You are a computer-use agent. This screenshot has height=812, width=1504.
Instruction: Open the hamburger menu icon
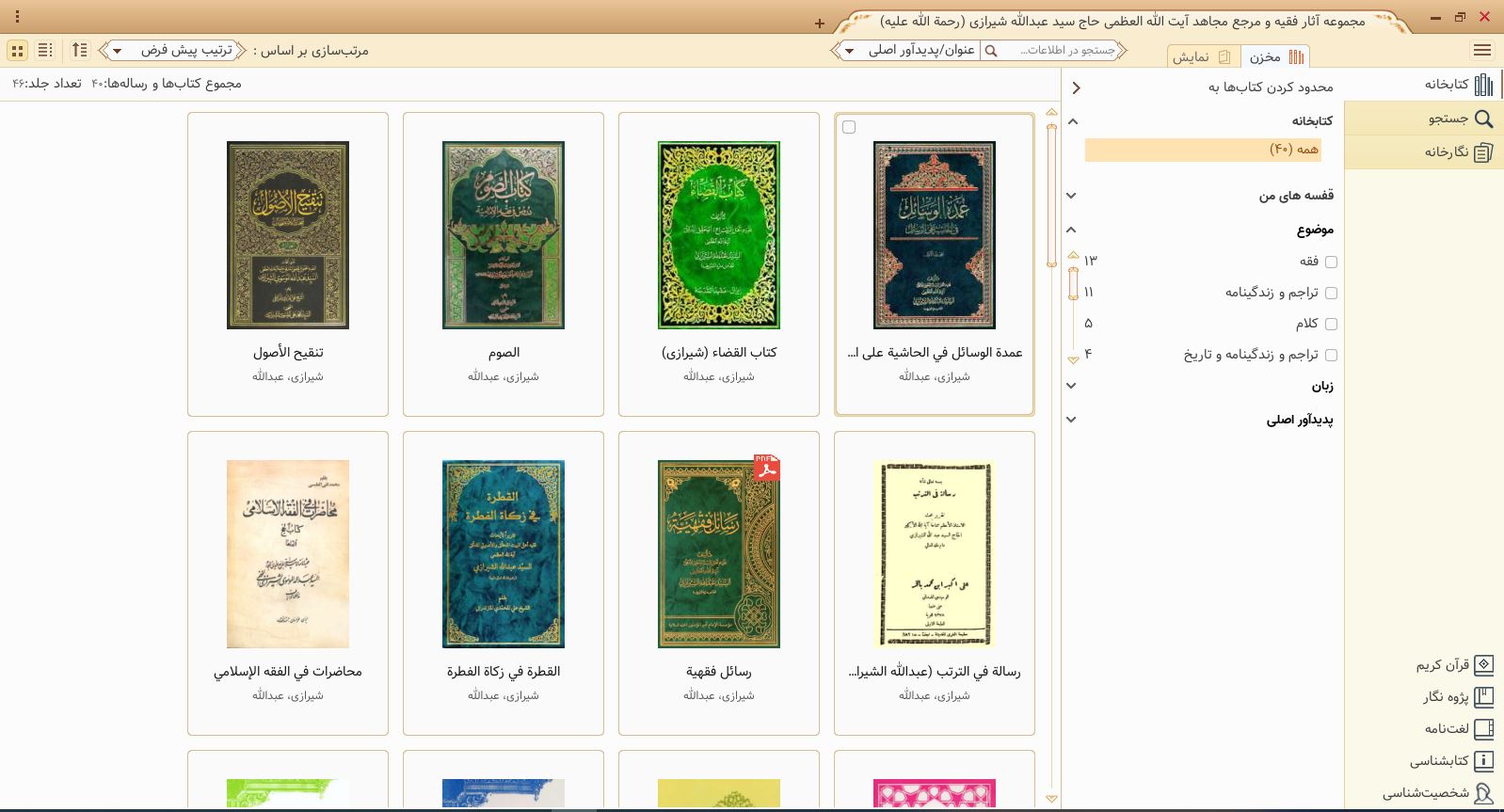tap(1482, 51)
